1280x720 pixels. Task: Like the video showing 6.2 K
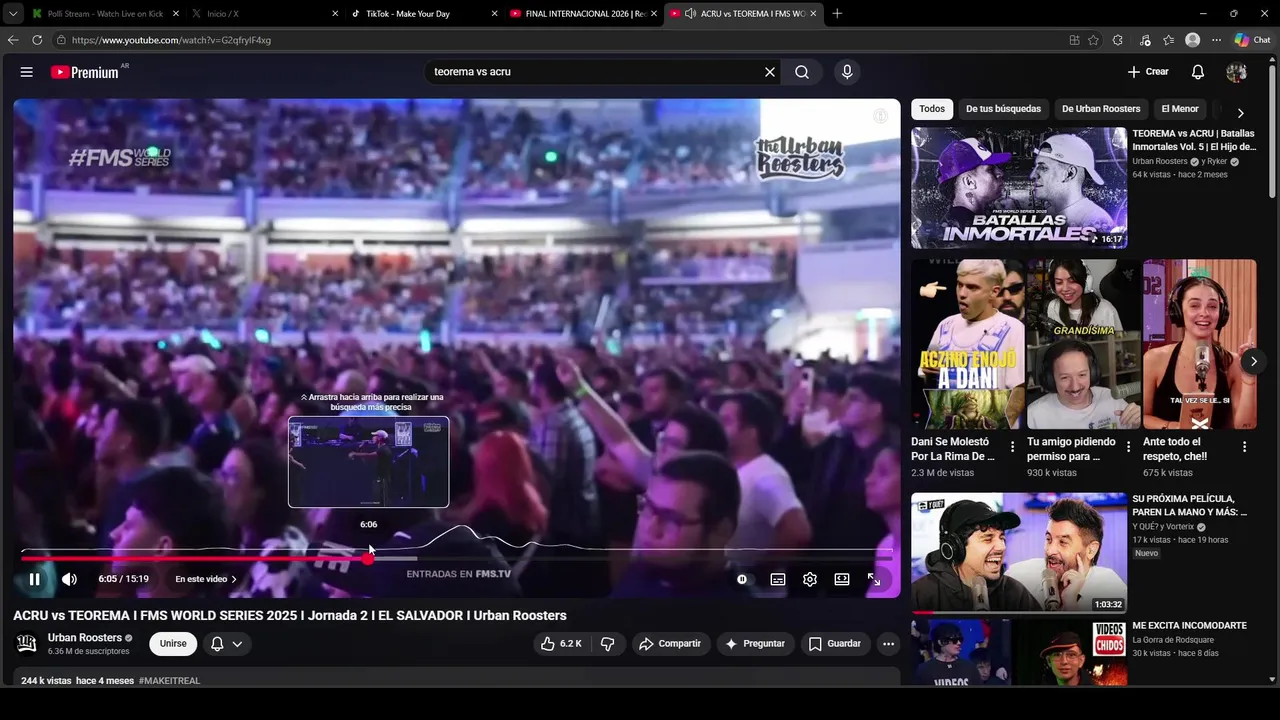point(561,644)
